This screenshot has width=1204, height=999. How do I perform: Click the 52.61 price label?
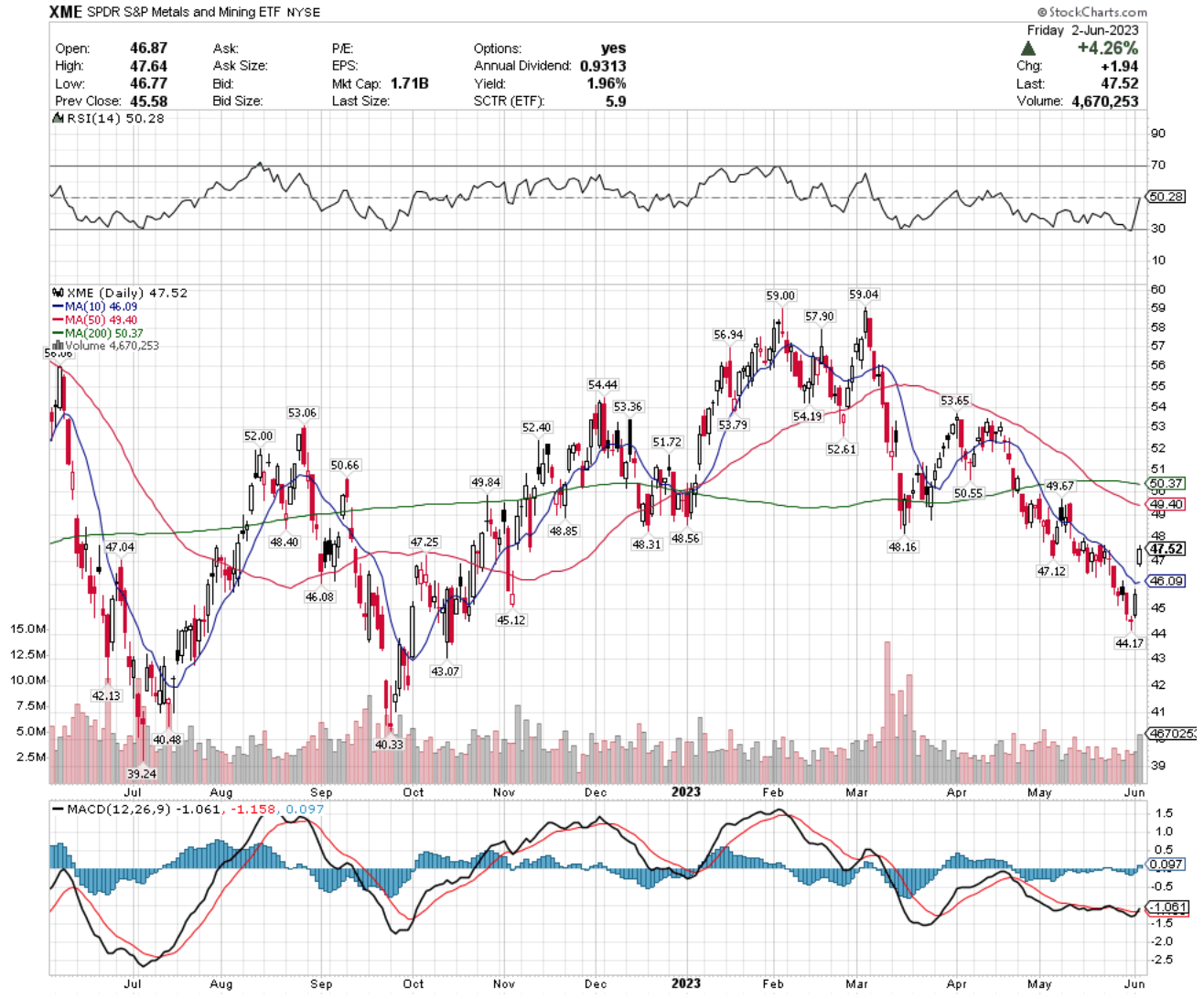tap(842, 450)
